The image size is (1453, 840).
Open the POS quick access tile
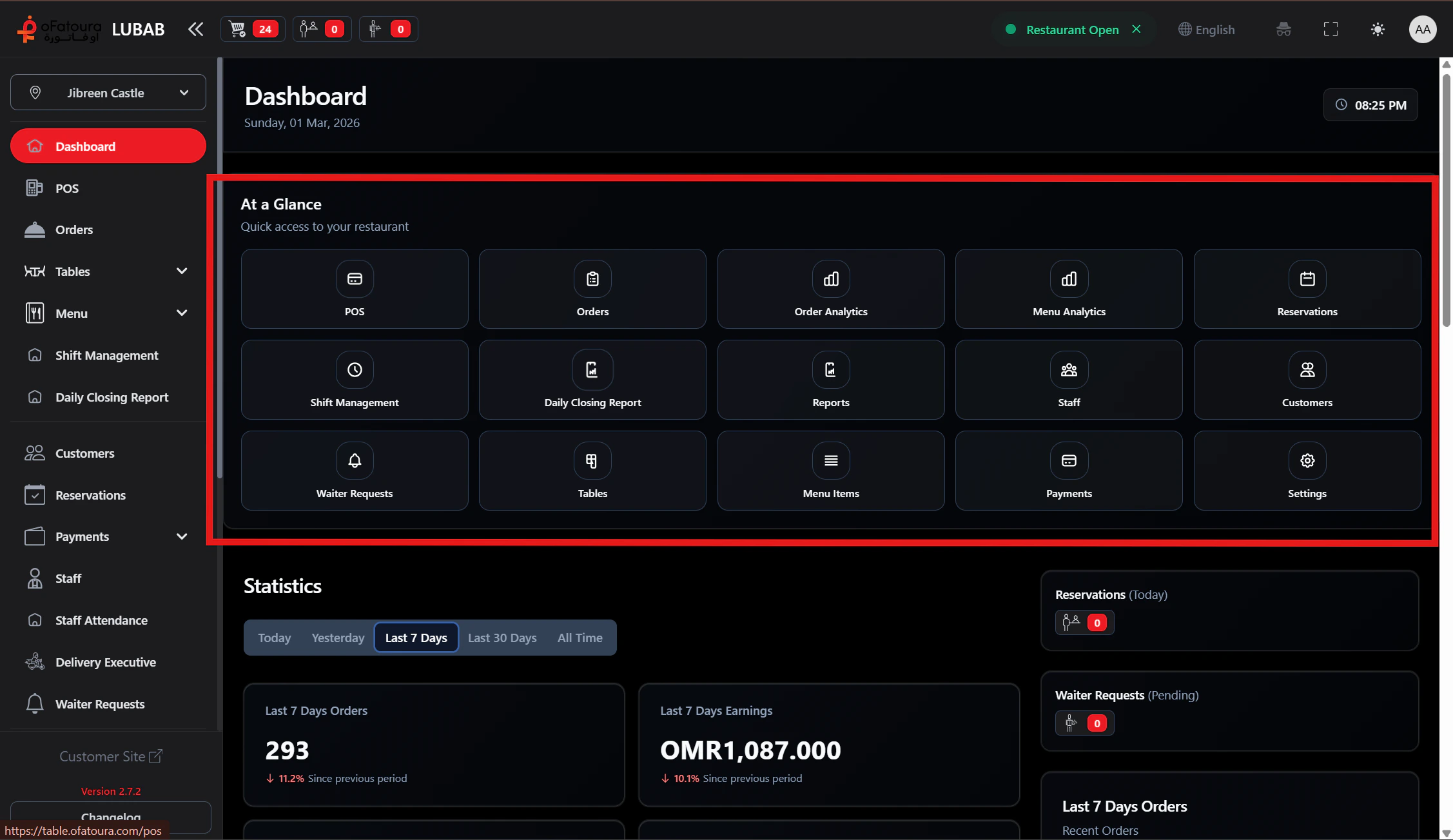(354, 288)
